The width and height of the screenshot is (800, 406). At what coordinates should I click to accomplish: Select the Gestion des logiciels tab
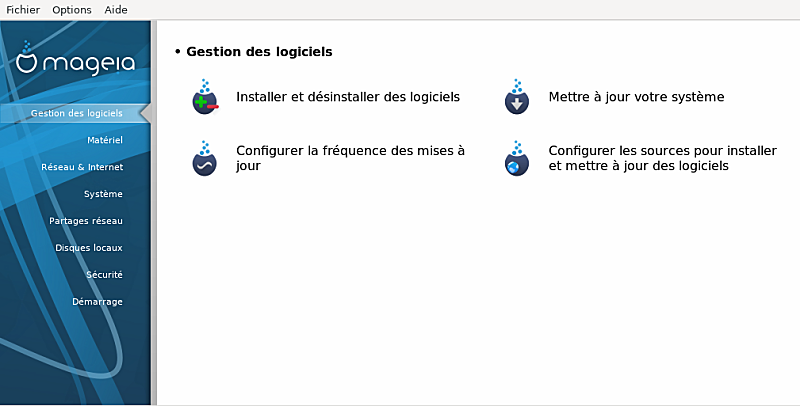coord(76,113)
